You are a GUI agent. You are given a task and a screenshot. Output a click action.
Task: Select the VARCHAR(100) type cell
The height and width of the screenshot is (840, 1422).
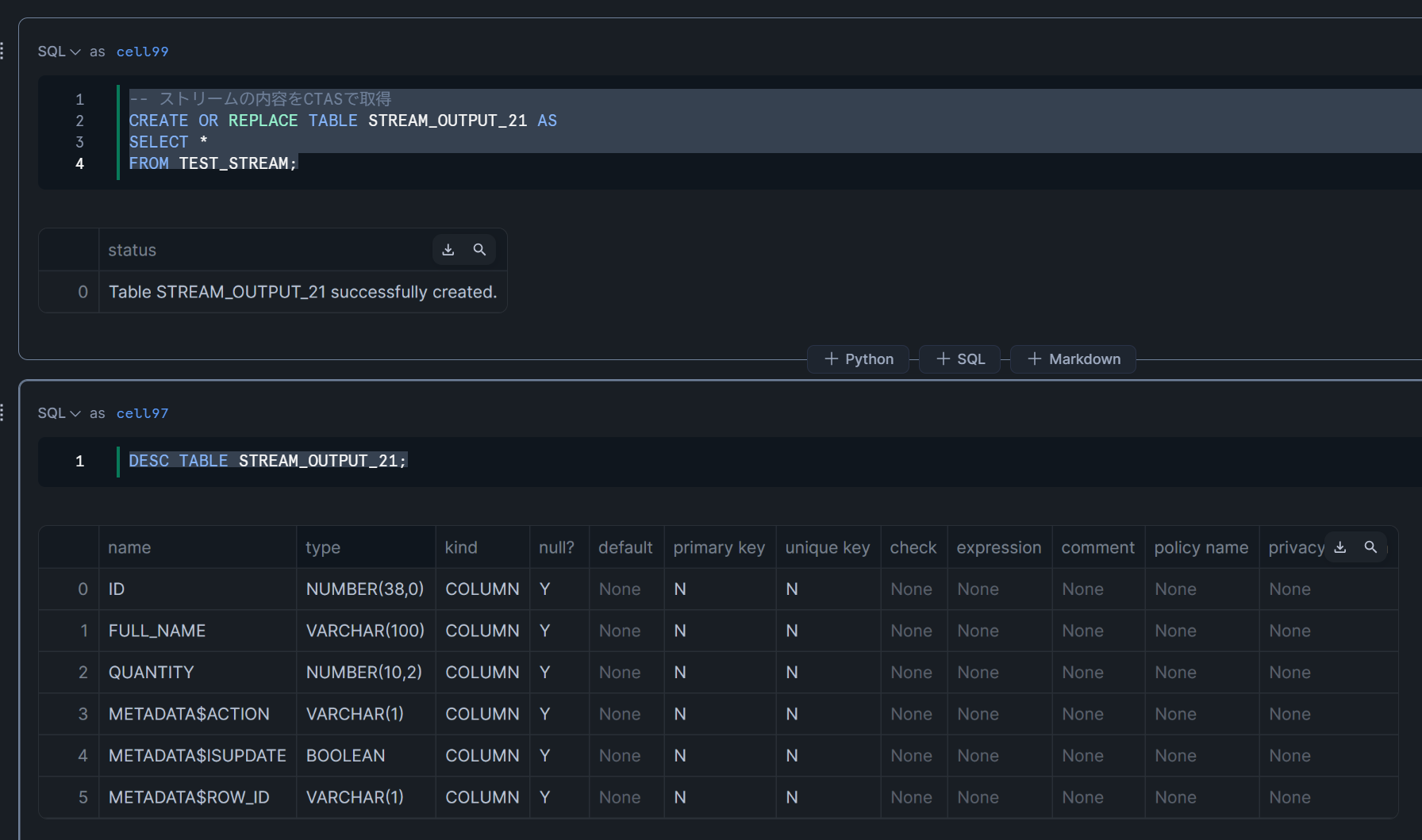(366, 631)
